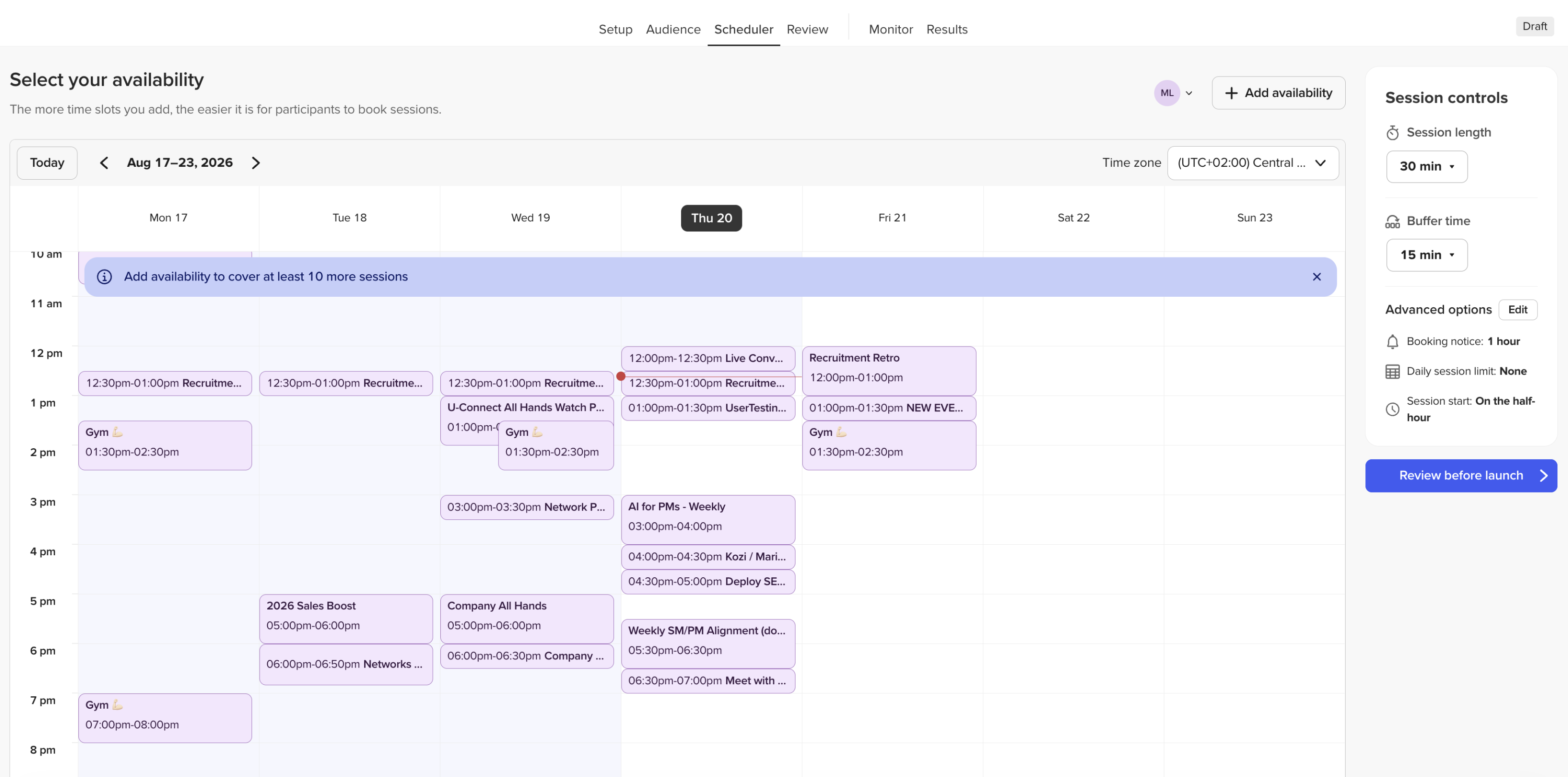This screenshot has width=1568, height=777.
Task: Edit the Advanced options
Action: pos(1517,310)
